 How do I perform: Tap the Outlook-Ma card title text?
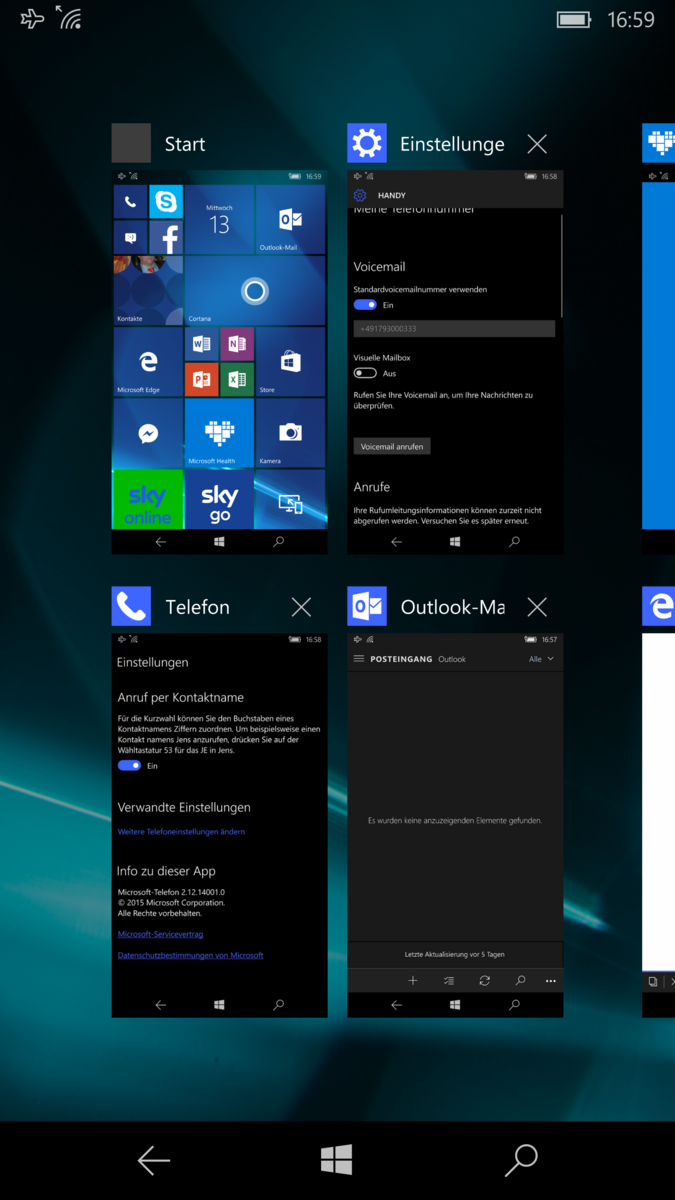pyautogui.click(x=452, y=607)
